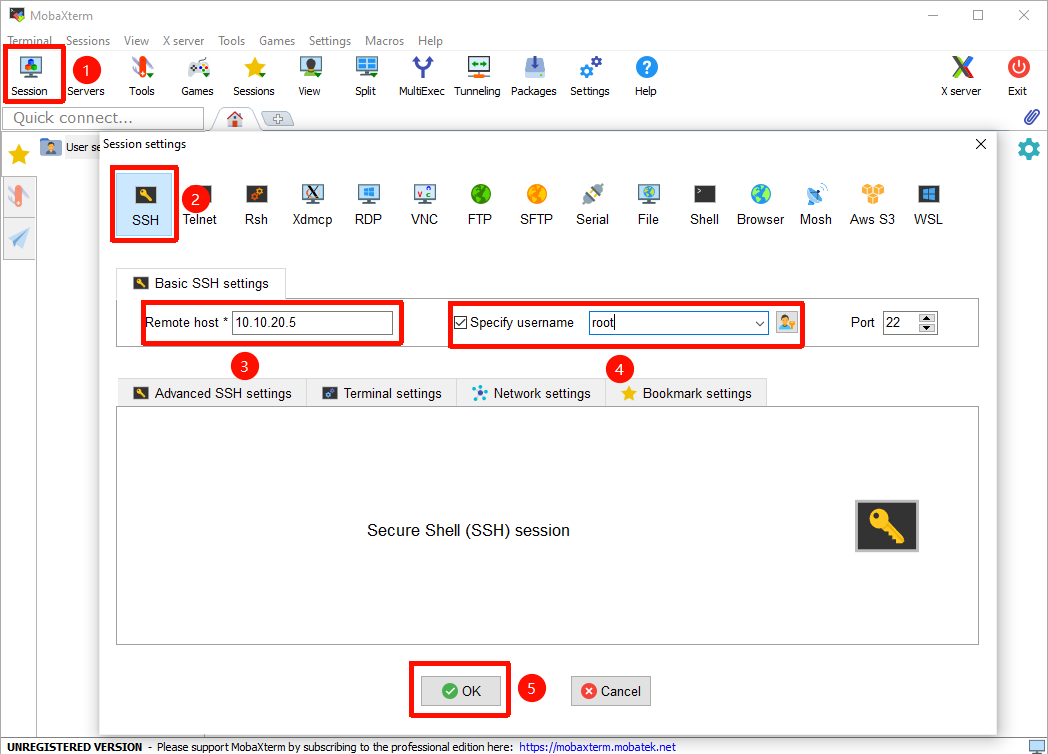This screenshot has width=1048, height=754.
Task: Open the Advanced SSH settings tab
Action: point(212,393)
